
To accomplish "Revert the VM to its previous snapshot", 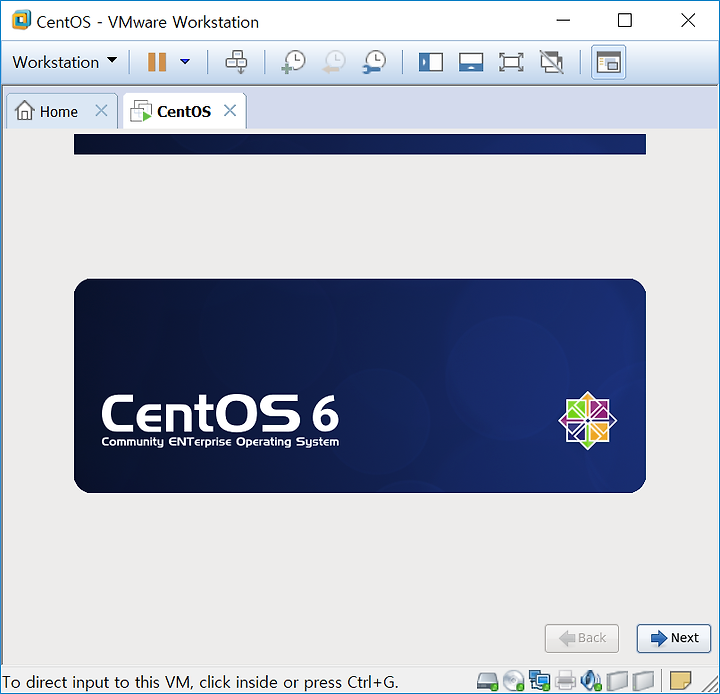I will click(x=334, y=62).
